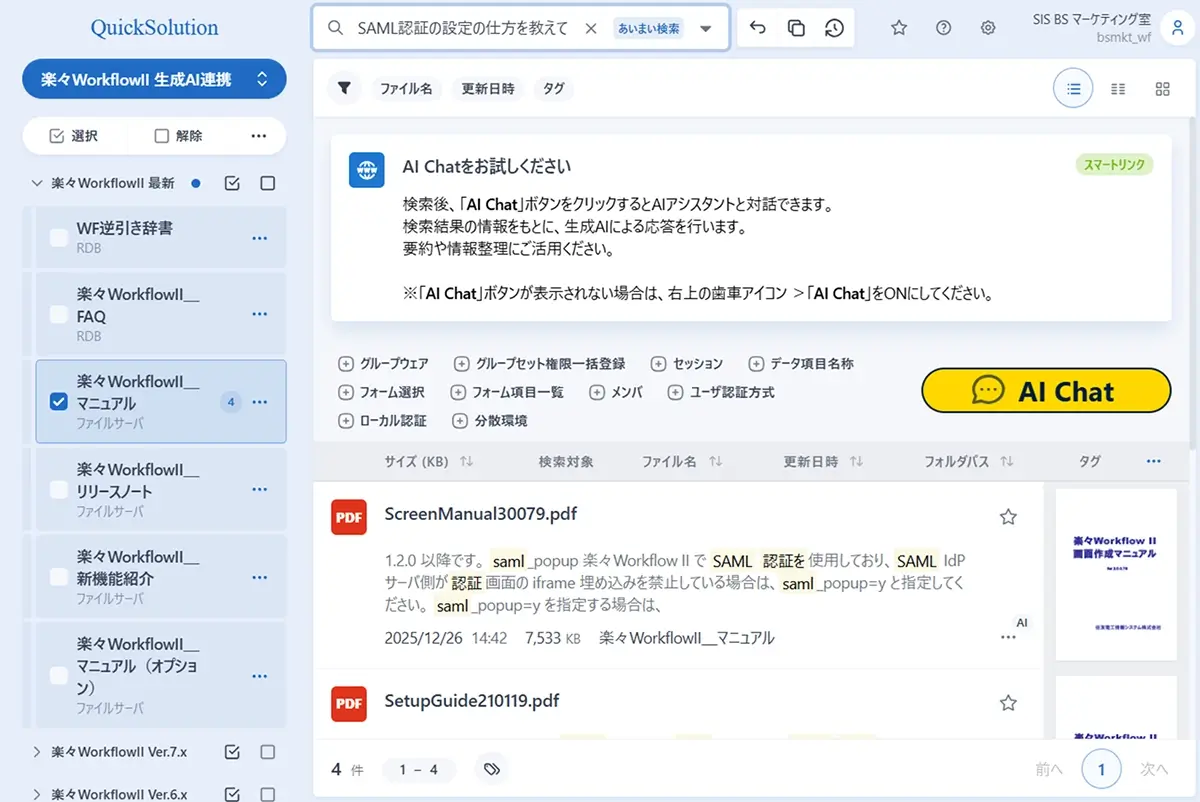Click the 更新日時 filter chip

[x=488, y=89]
